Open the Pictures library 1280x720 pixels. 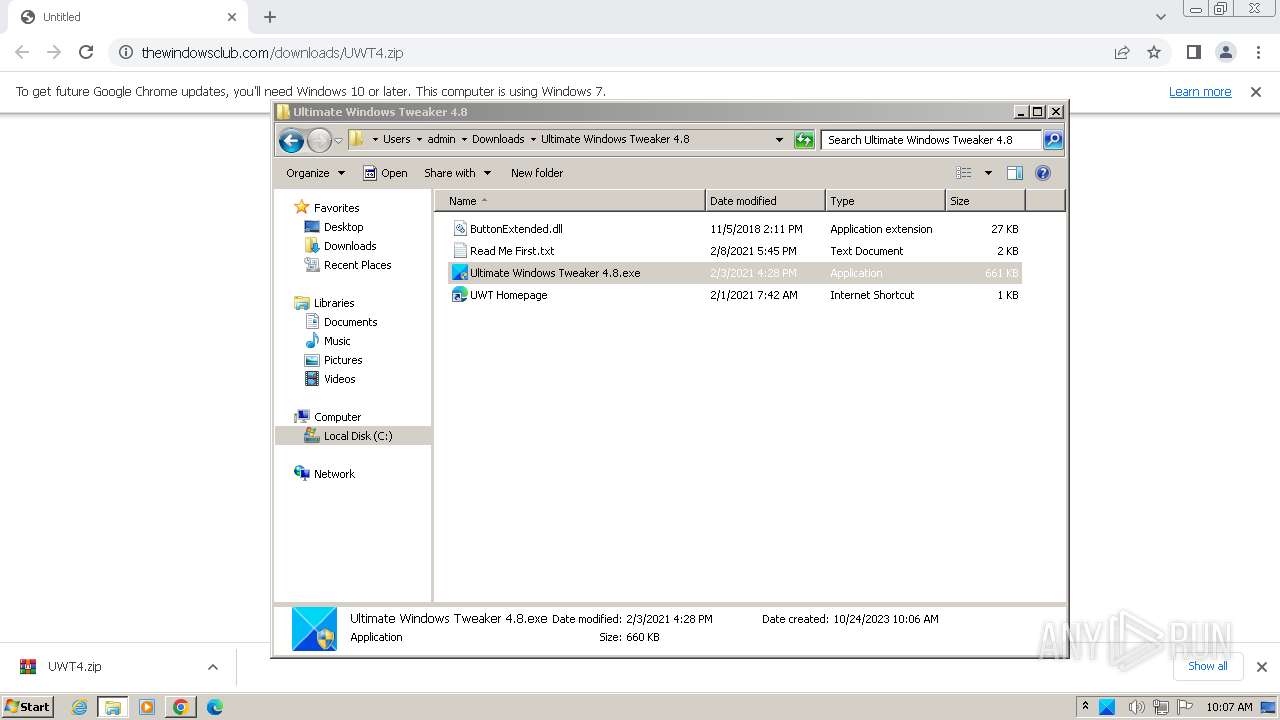click(x=343, y=360)
